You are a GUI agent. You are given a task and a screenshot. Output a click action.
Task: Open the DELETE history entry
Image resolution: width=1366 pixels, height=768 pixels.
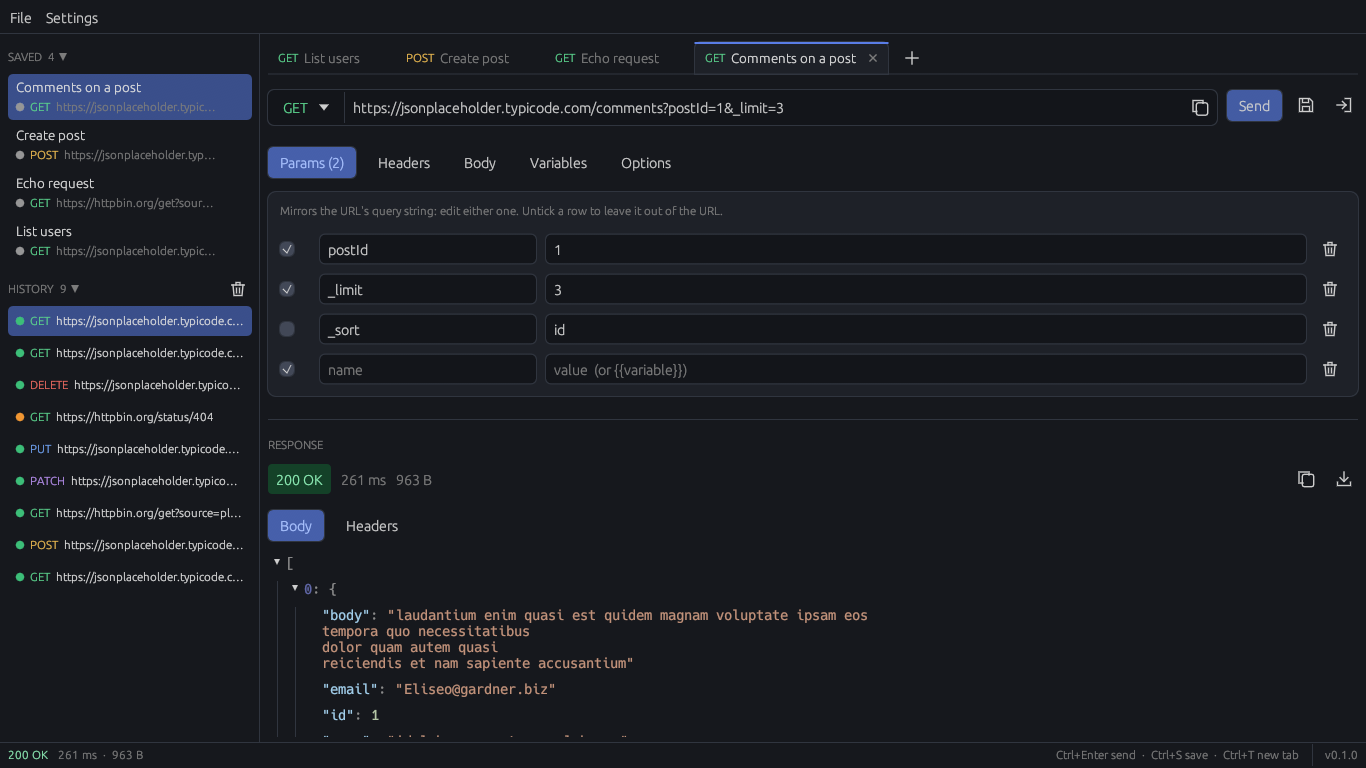click(x=130, y=385)
